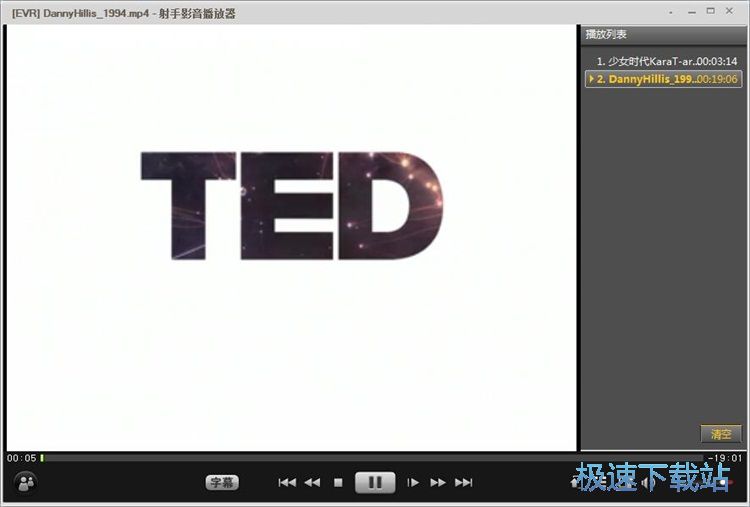Screen dimensions: 750x507
Task: Select playlist item 少女时代KaraT-ar
Action: coord(663,61)
